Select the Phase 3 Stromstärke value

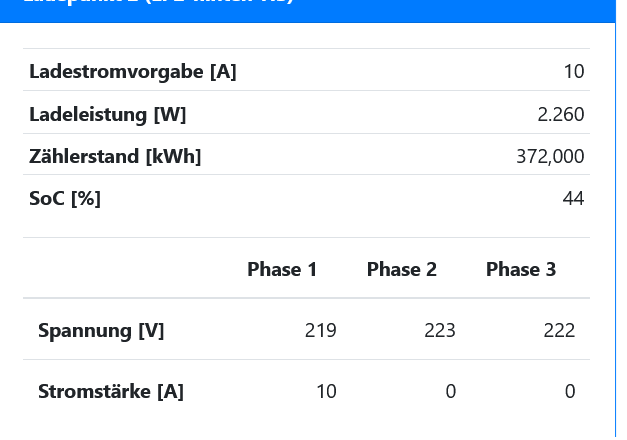tap(569, 391)
